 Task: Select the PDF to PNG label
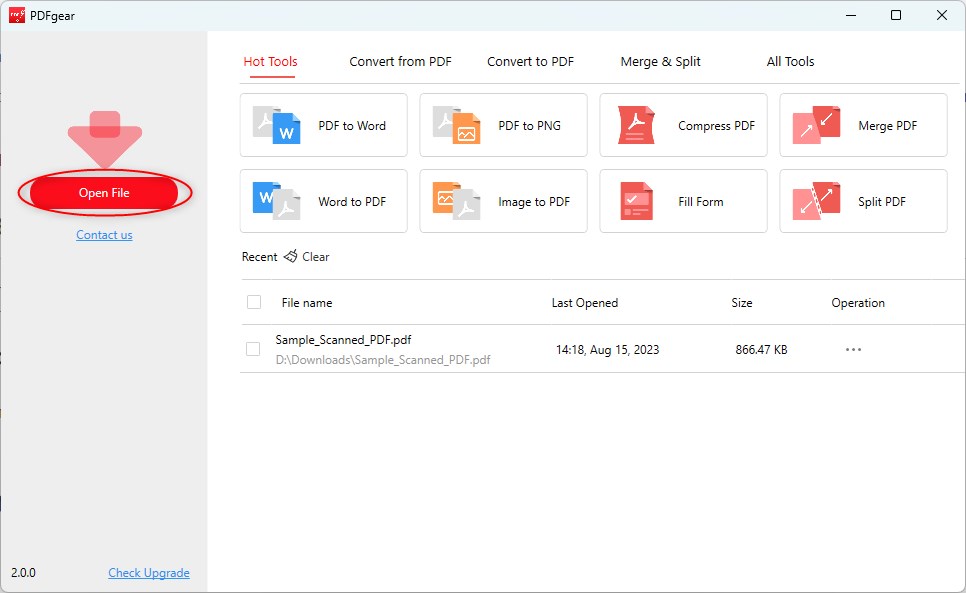point(529,126)
